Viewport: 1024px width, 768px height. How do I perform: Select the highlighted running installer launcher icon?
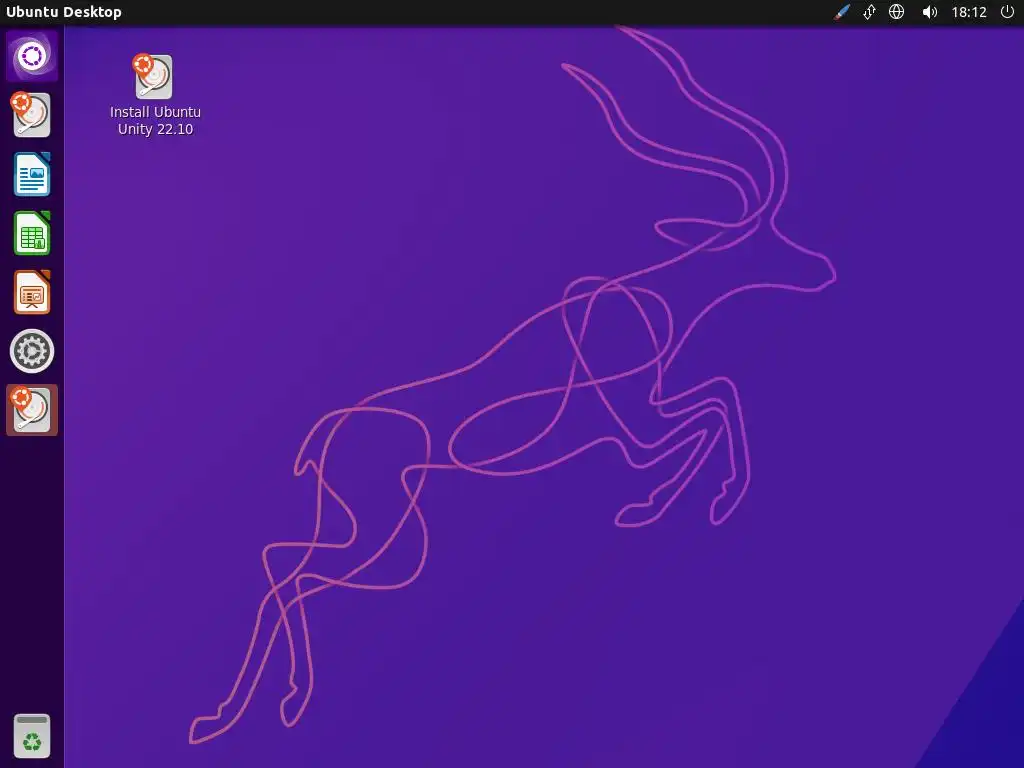pos(32,410)
